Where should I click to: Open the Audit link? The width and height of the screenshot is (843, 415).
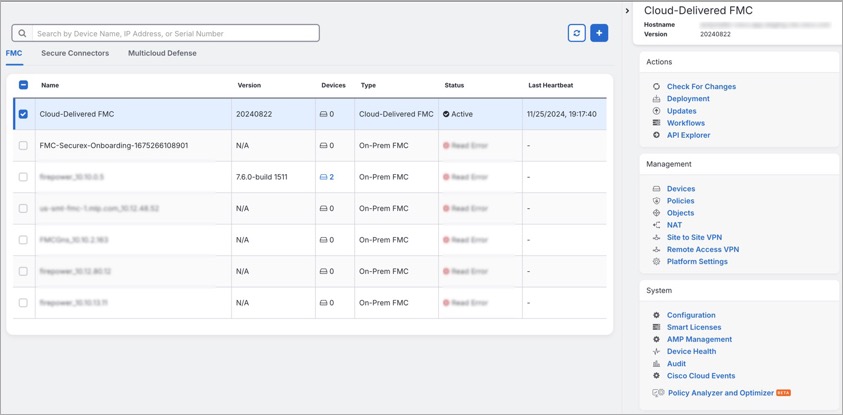tap(676, 364)
